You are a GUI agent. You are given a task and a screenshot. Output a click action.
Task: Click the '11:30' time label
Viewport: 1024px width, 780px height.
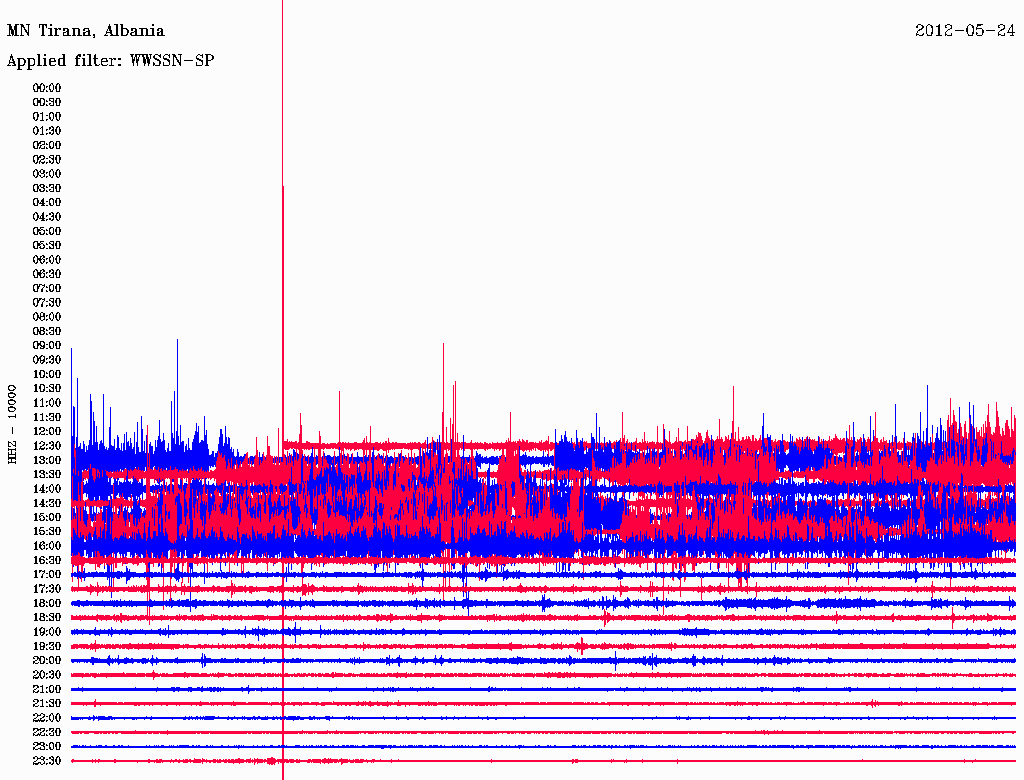tap(47, 417)
